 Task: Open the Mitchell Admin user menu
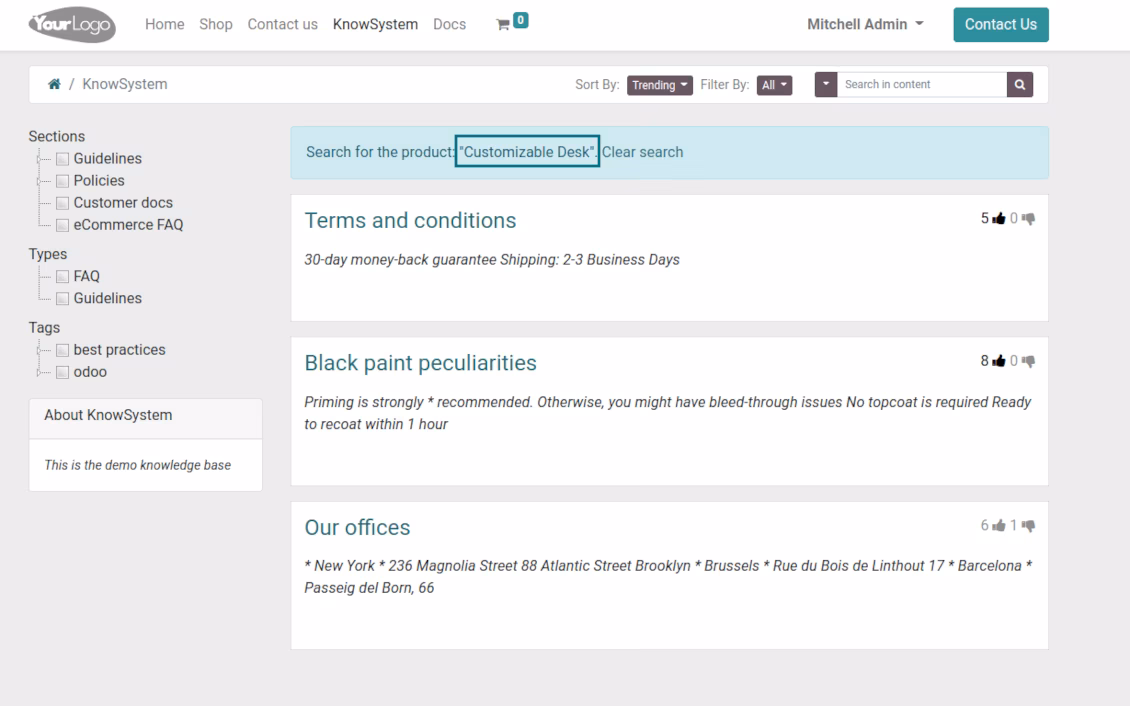865,24
